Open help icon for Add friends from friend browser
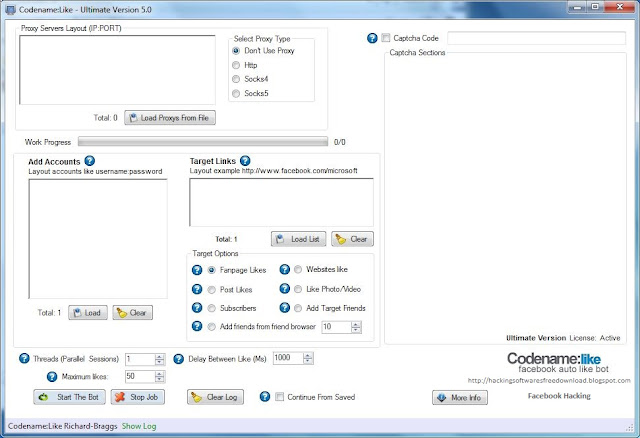 (x=197, y=326)
